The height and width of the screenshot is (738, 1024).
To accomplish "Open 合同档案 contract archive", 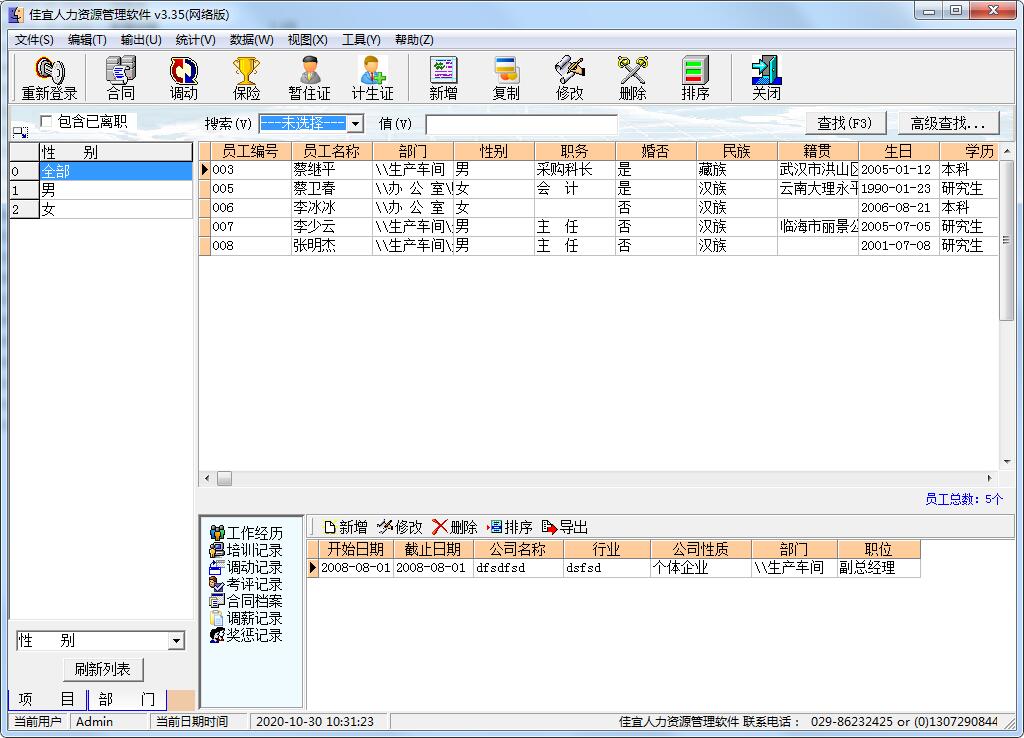I will coord(246,601).
